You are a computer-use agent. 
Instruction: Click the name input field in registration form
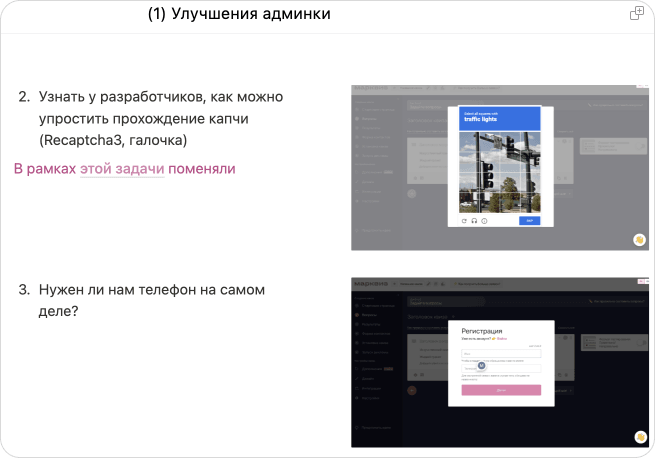pos(501,354)
